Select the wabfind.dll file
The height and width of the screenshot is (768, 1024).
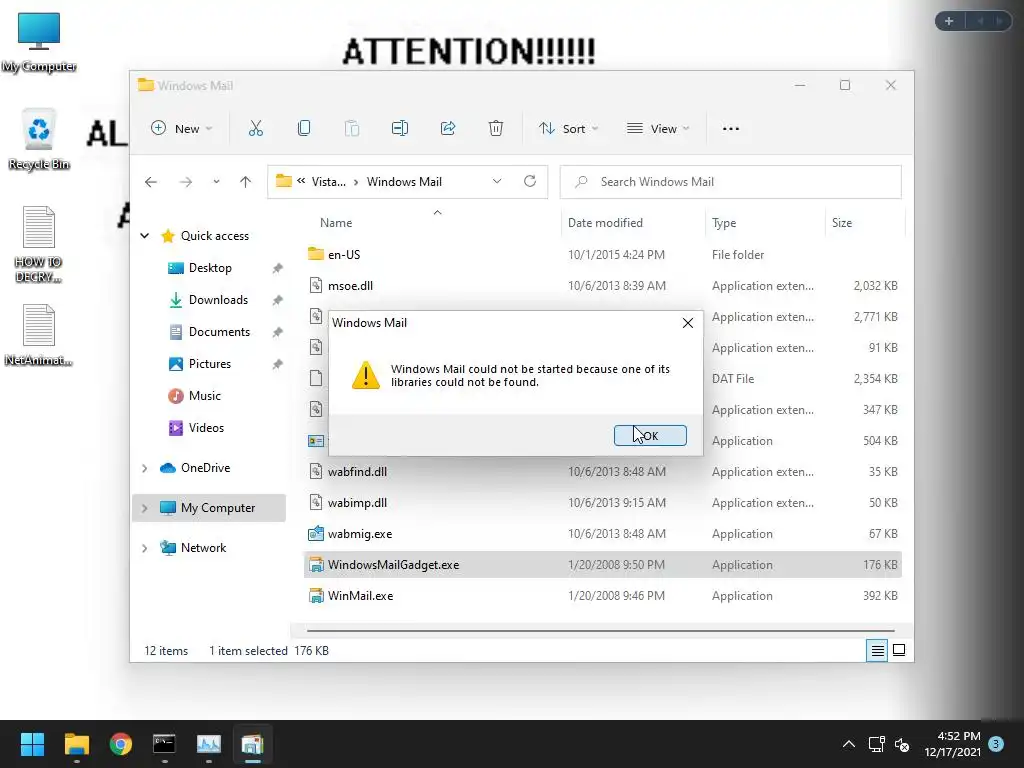tap(357, 472)
